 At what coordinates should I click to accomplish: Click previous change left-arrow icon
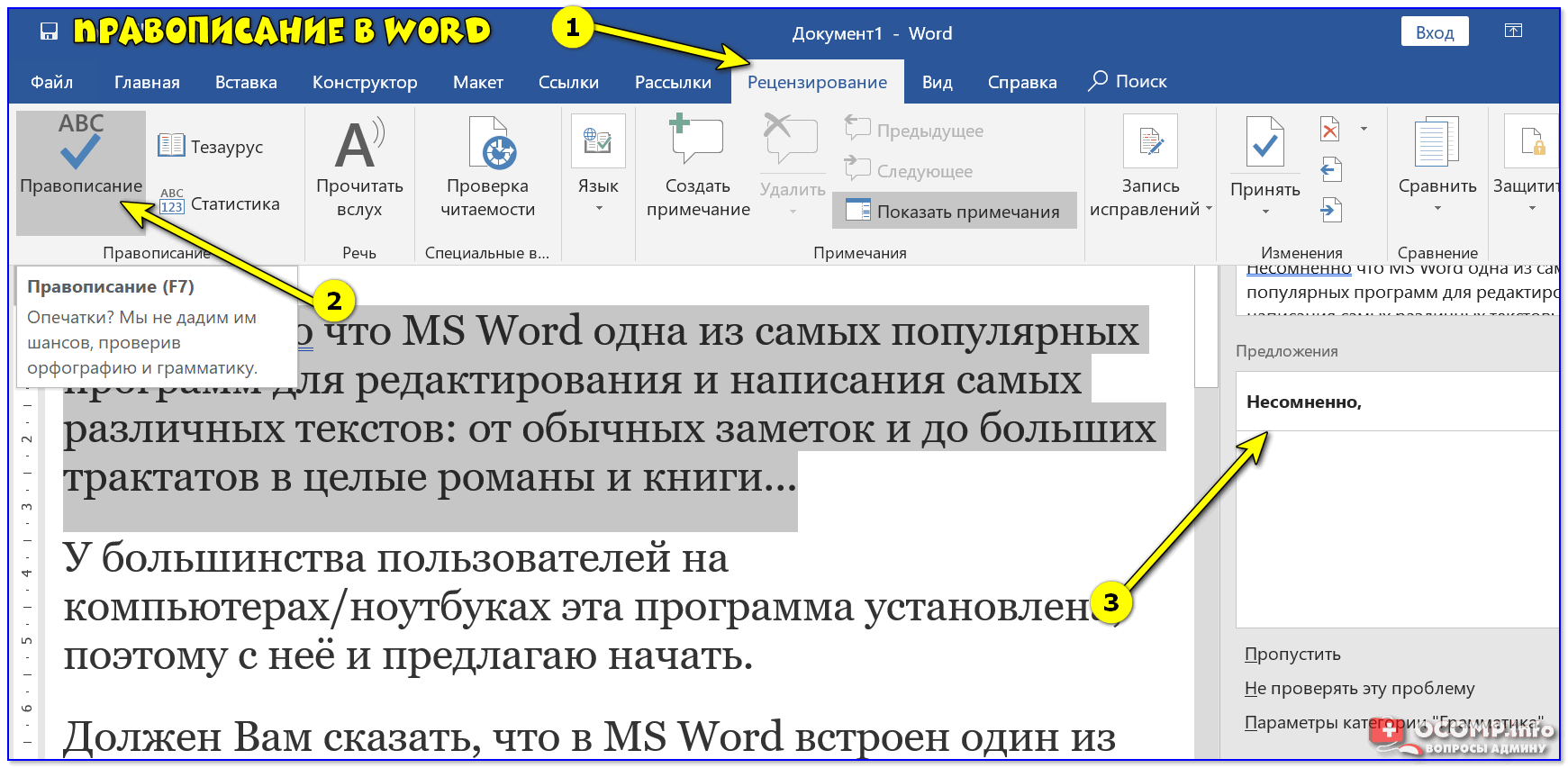pos(1330,170)
